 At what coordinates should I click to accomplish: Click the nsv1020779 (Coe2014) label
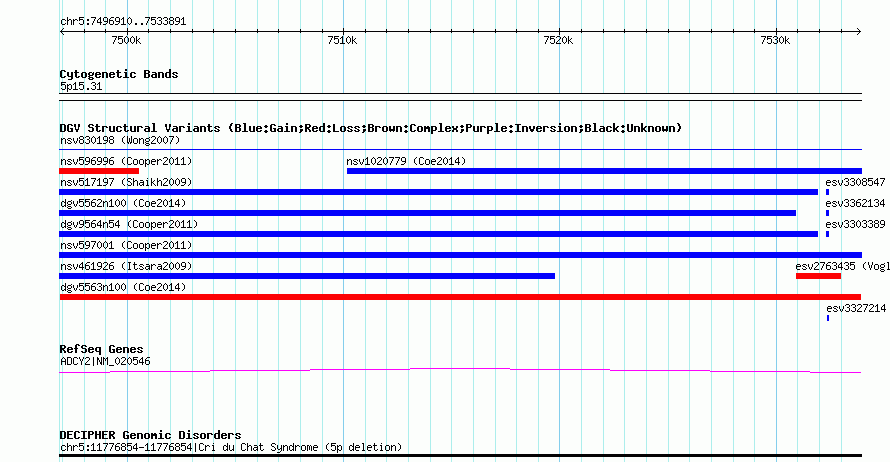pos(406,161)
